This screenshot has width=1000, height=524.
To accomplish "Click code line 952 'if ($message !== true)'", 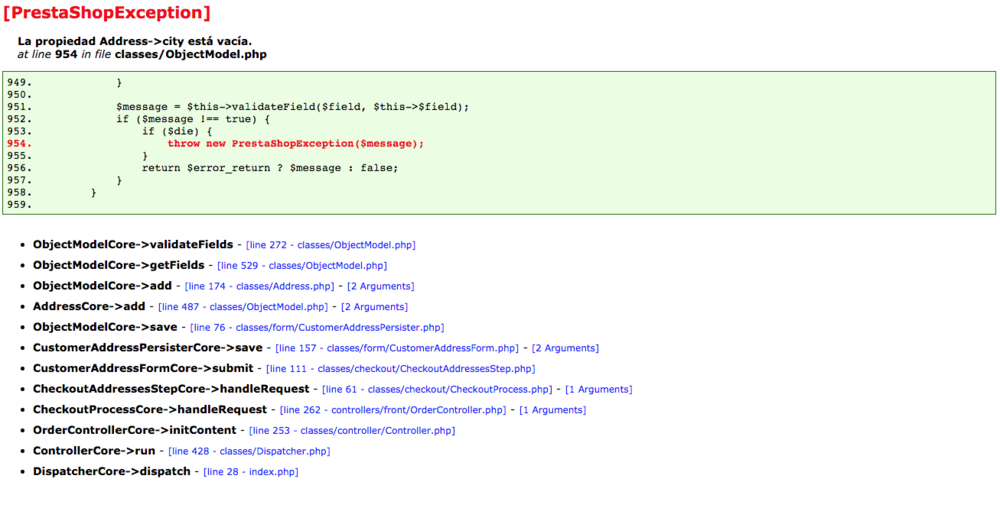I will [193, 119].
